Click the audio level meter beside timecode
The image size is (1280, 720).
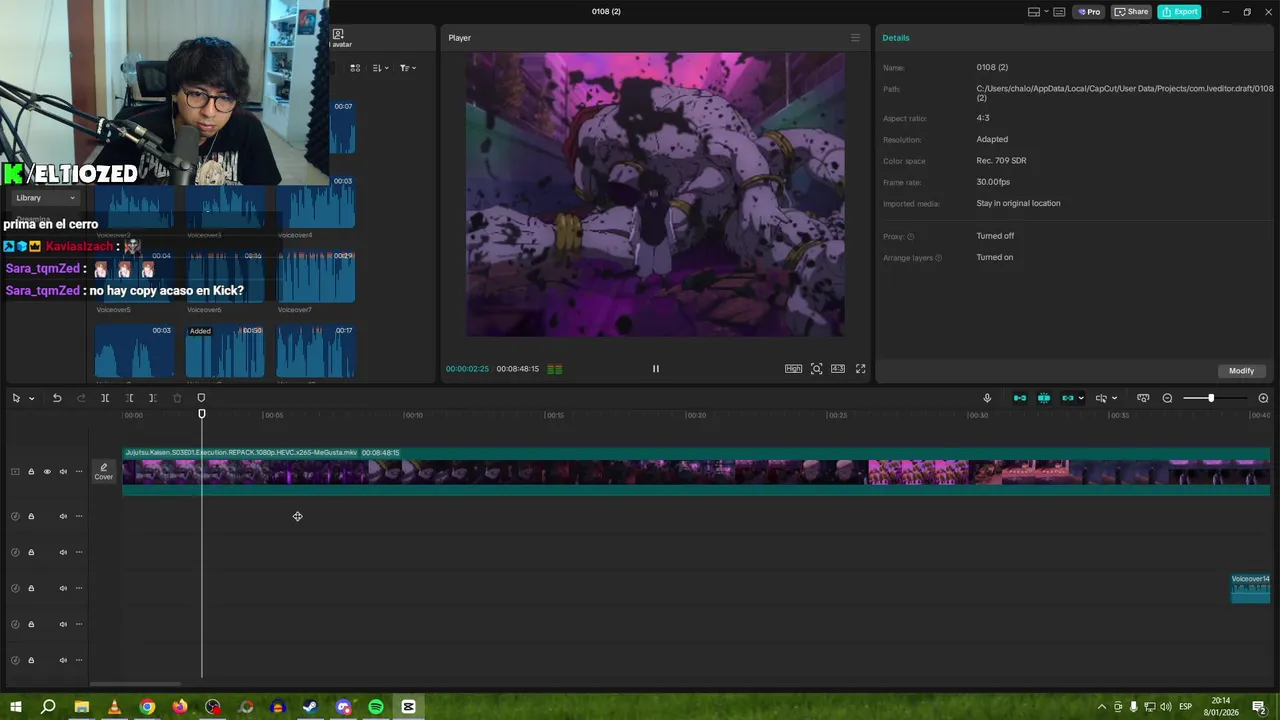pyautogui.click(x=555, y=369)
